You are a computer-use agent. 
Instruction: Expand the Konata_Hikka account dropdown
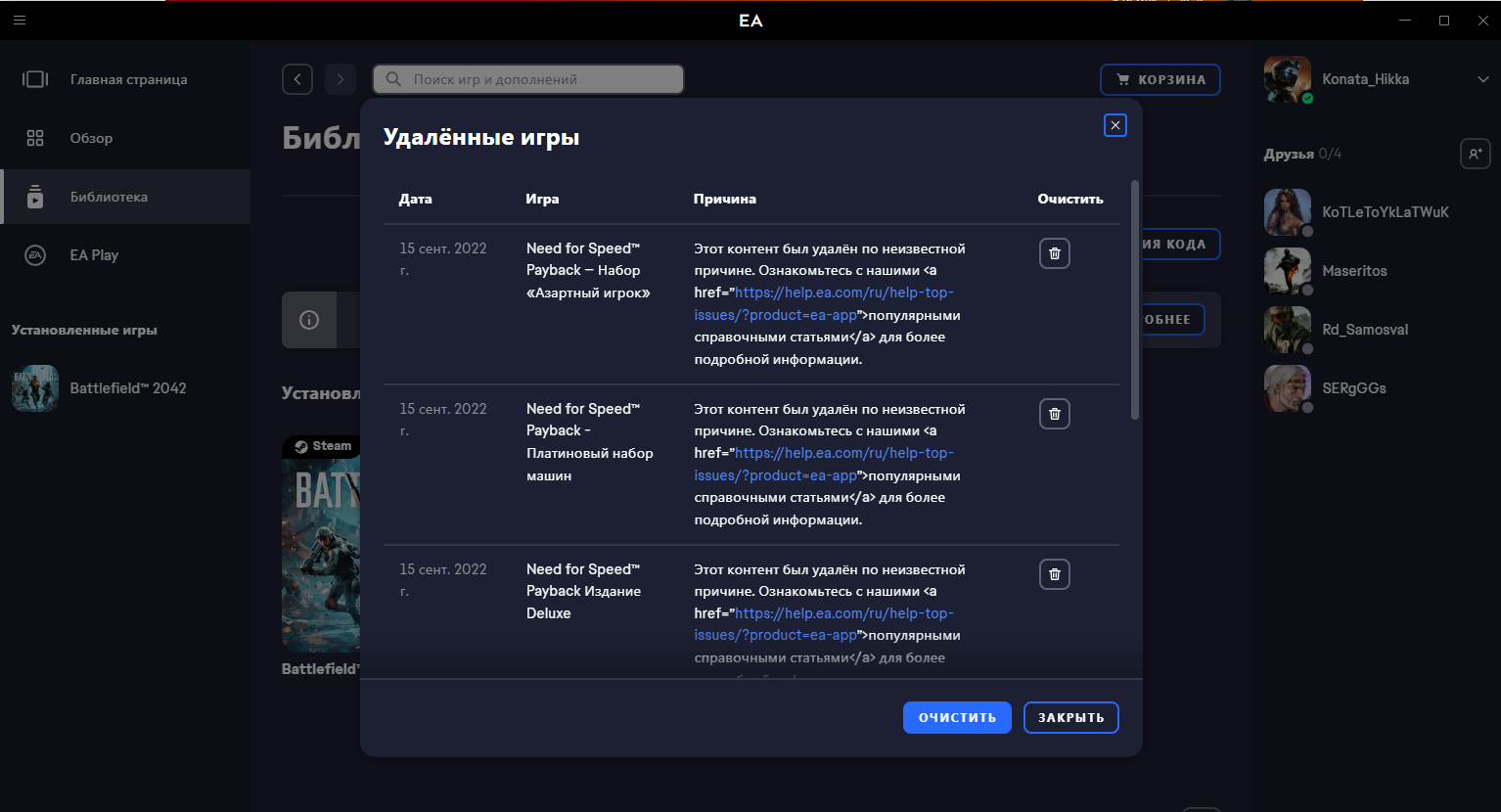pyautogui.click(x=1483, y=79)
